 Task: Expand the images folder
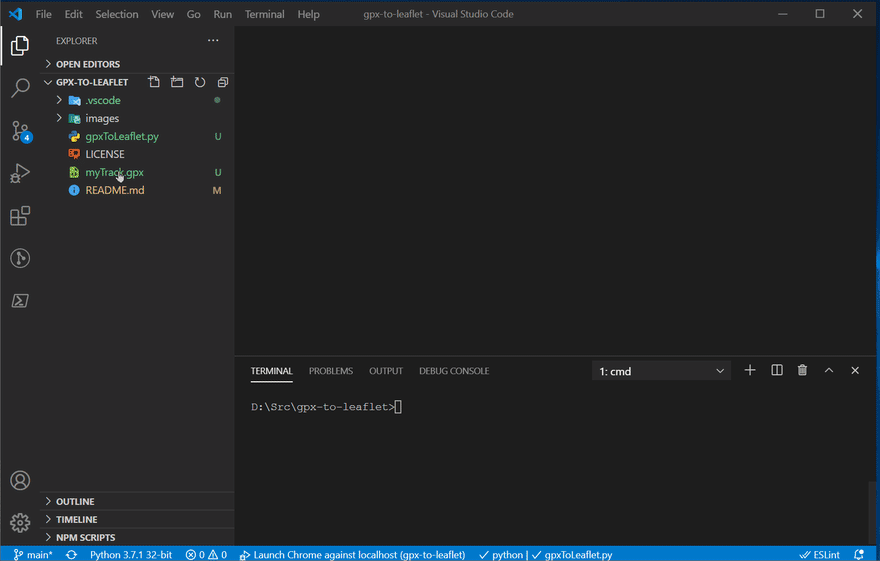(137, 118)
